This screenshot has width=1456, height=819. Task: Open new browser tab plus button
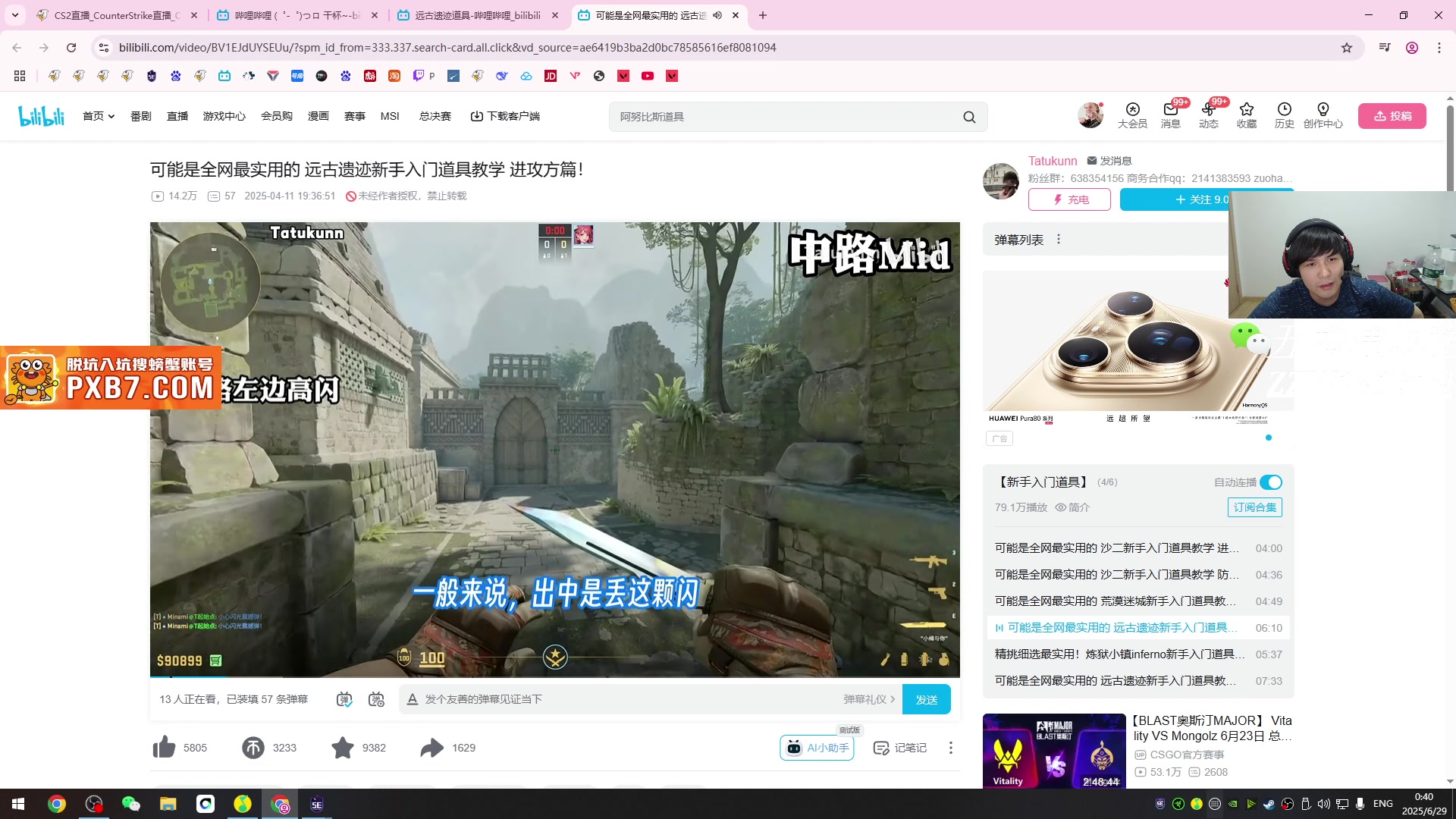pyautogui.click(x=763, y=15)
